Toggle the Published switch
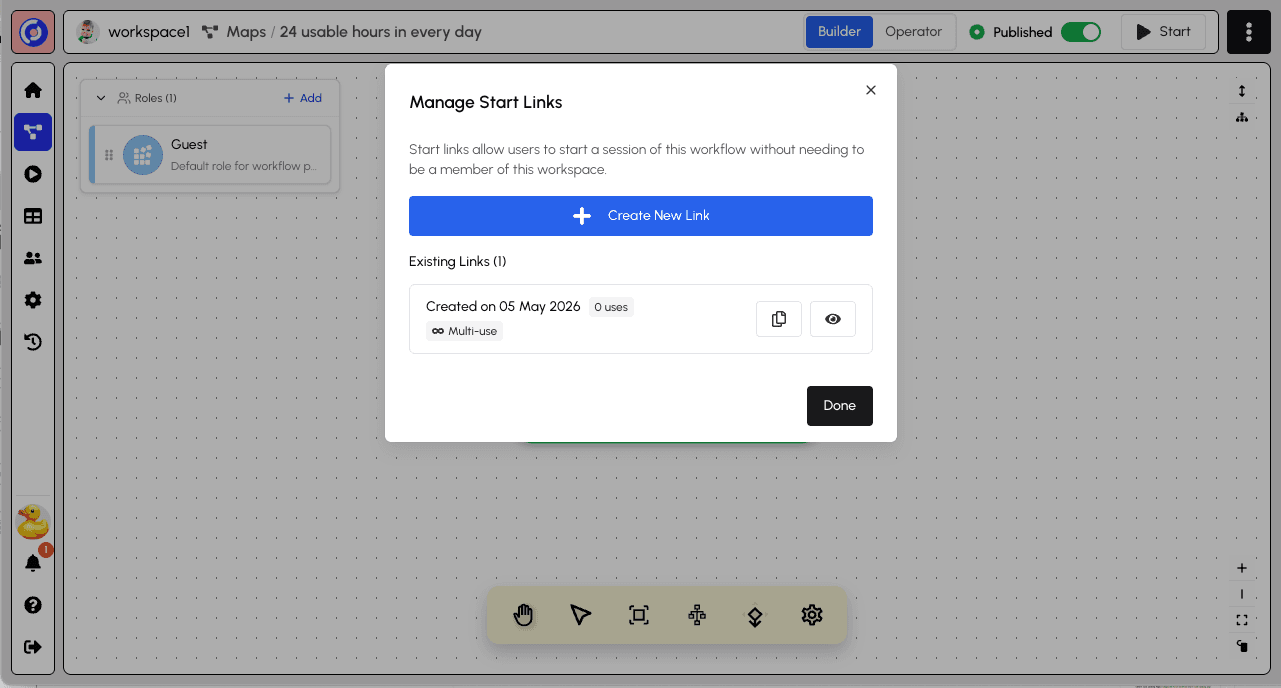The width and height of the screenshot is (1281, 688). 1081,32
